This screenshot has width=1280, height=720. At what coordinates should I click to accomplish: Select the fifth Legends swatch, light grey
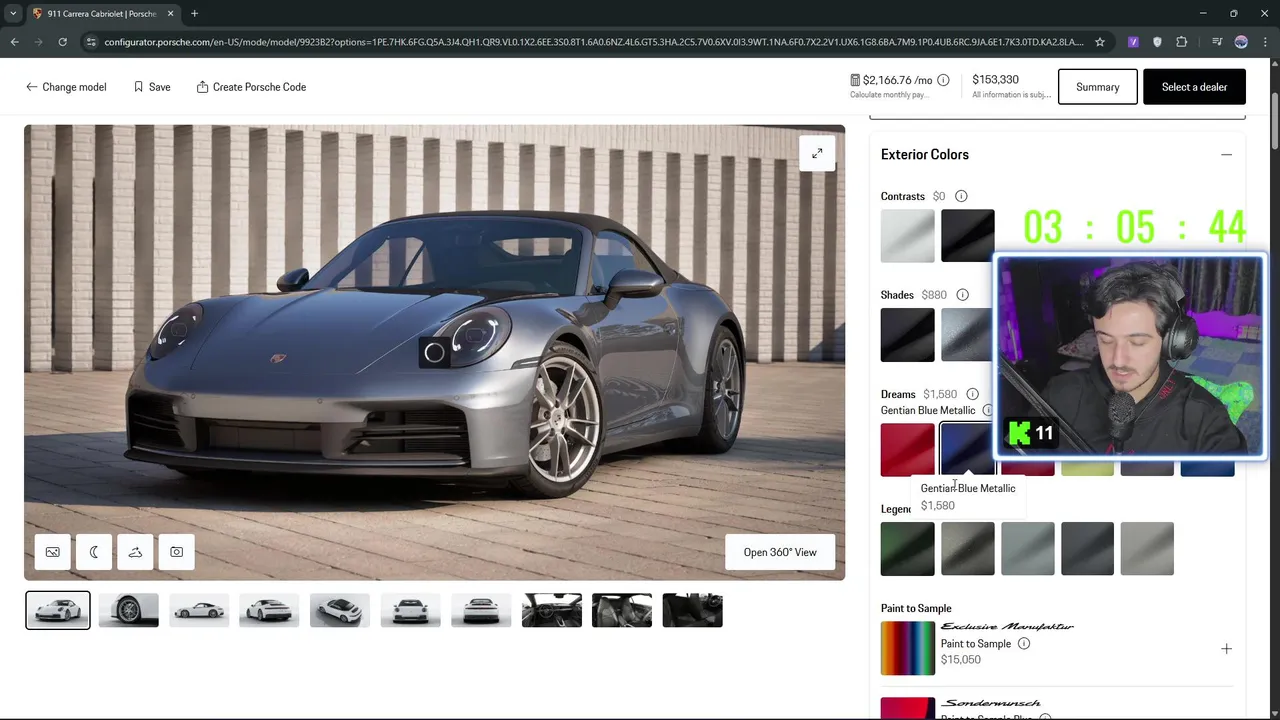(x=1147, y=549)
